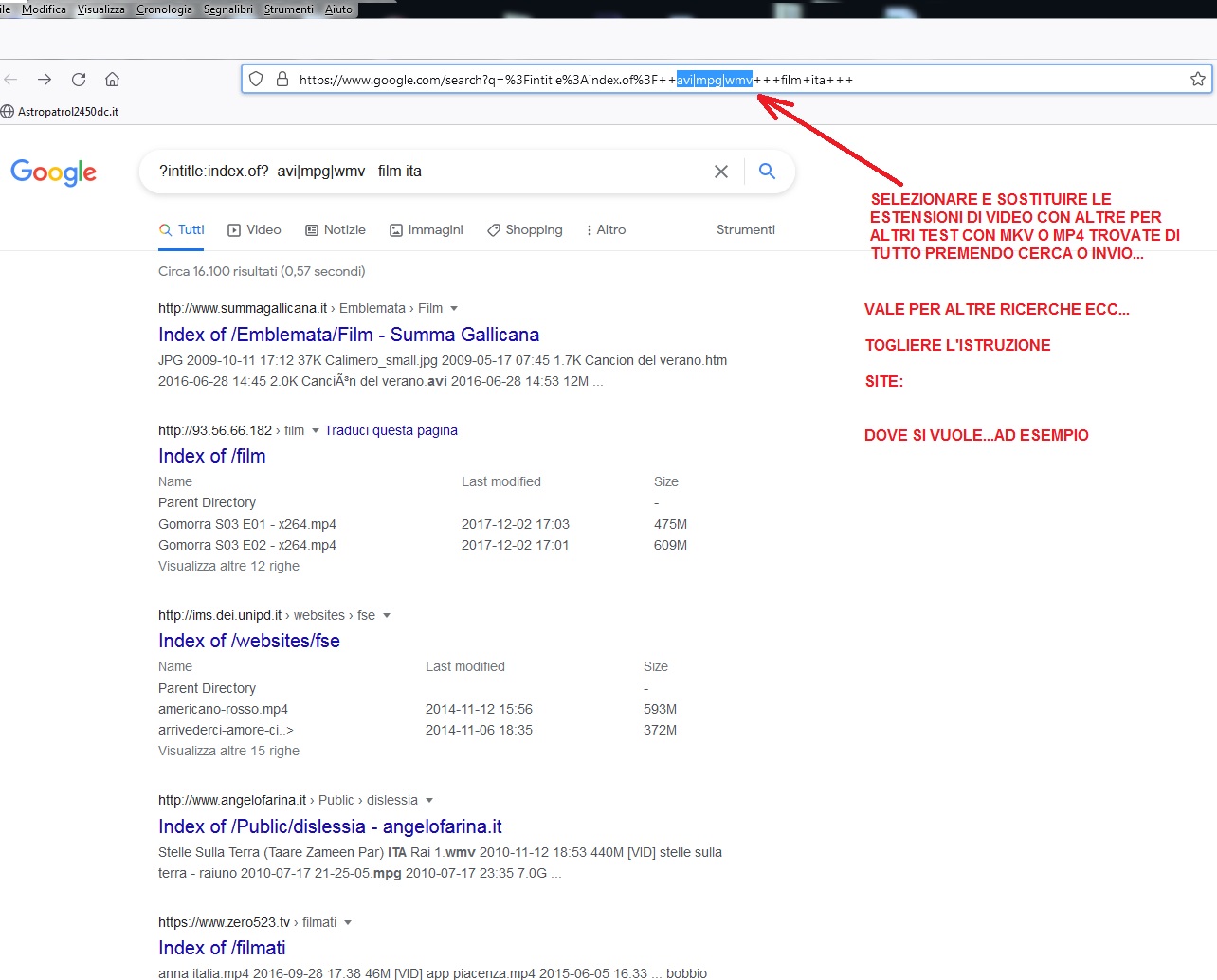Click the 475M size value
1217x980 pixels.
(670, 524)
